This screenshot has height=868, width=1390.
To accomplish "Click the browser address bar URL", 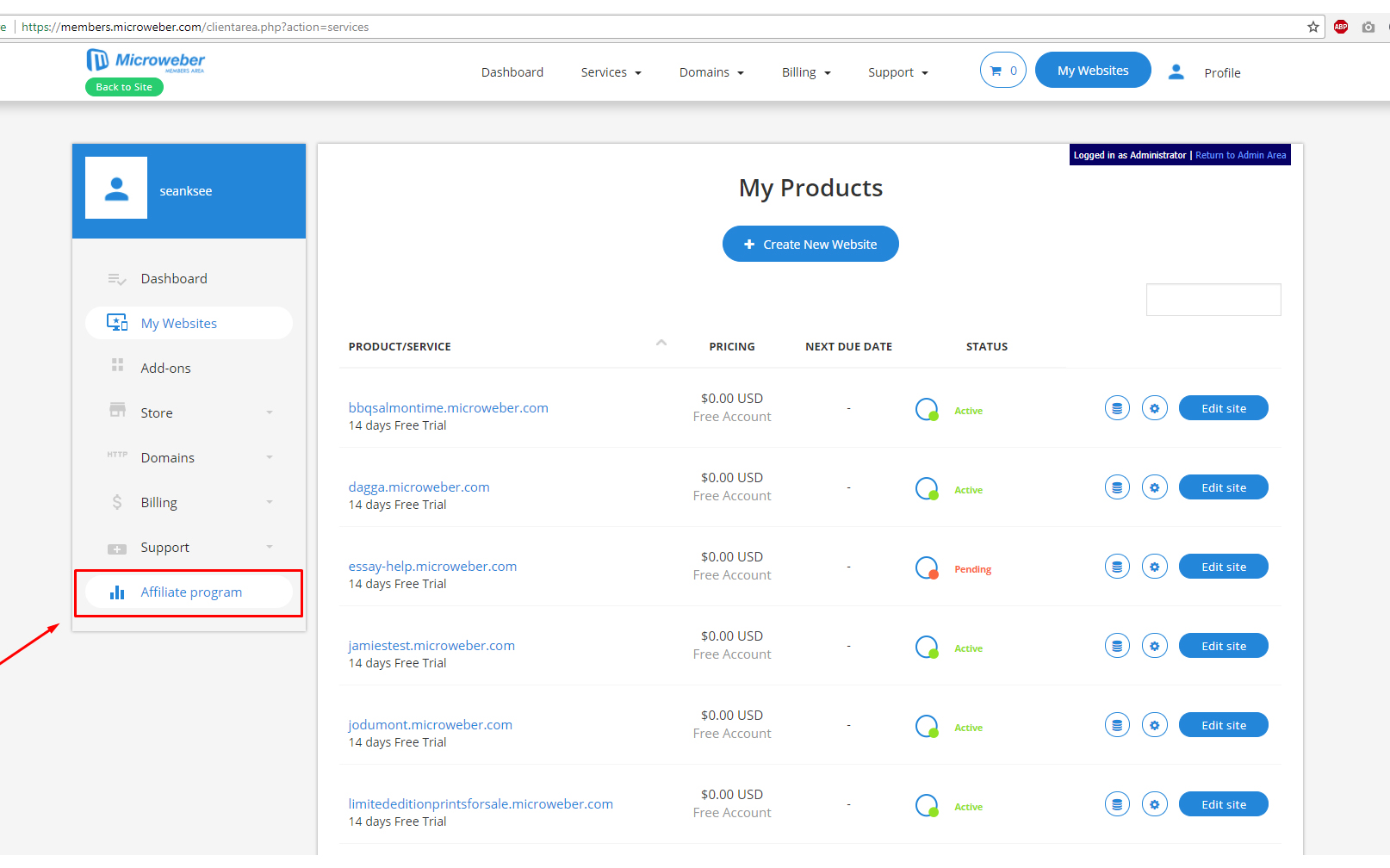I will [195, 27].
